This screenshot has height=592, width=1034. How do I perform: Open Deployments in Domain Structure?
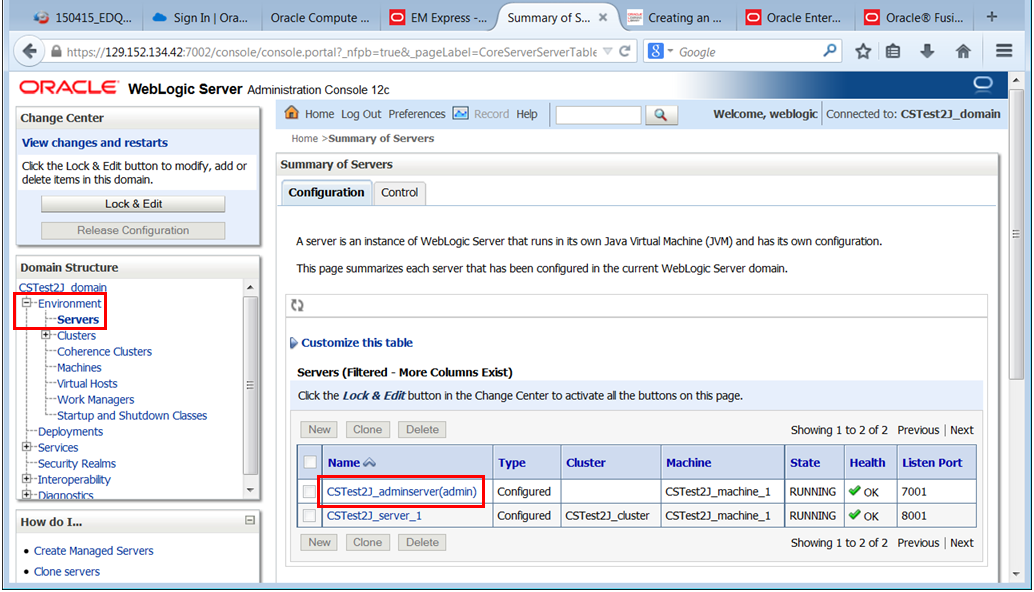pos(70,431)
